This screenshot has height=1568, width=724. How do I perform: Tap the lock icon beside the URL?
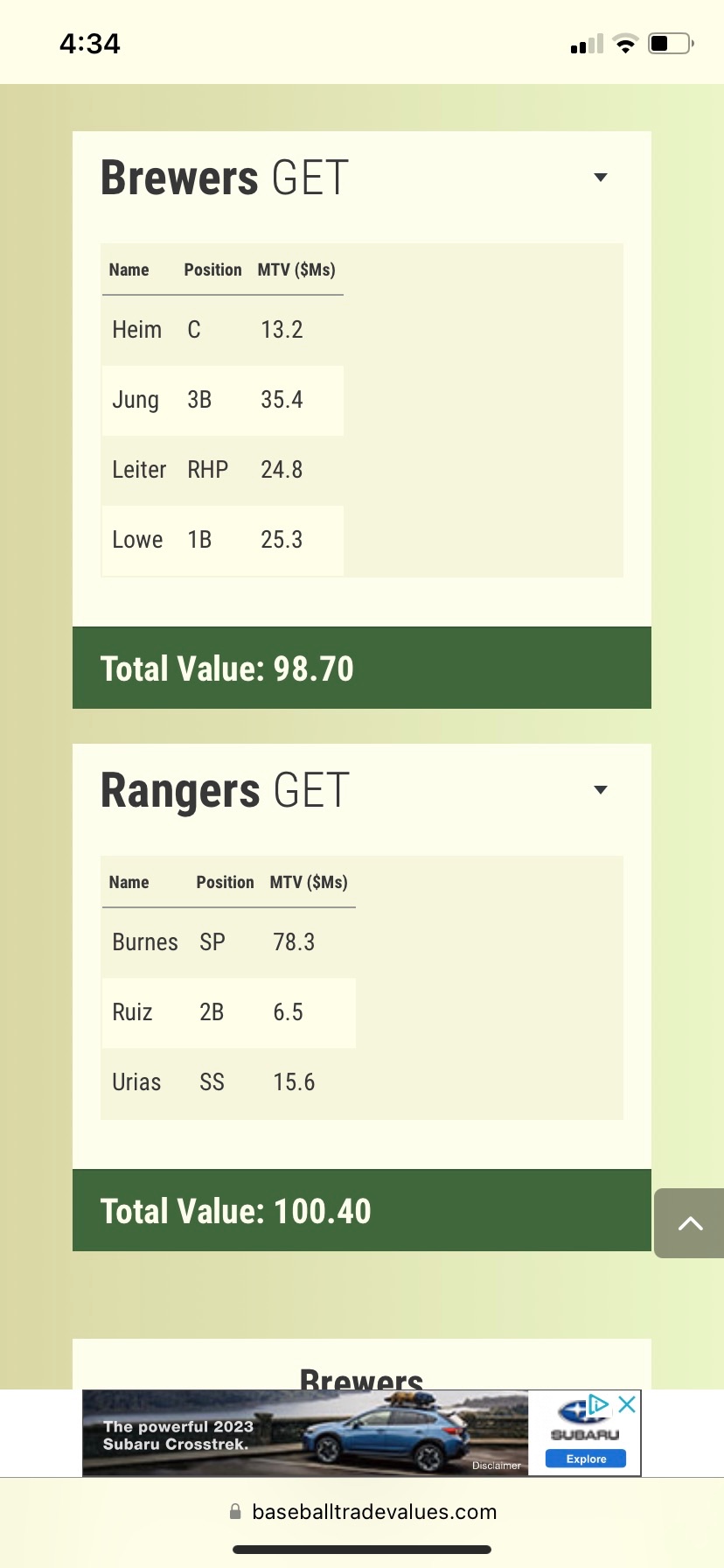point(235,1511)
